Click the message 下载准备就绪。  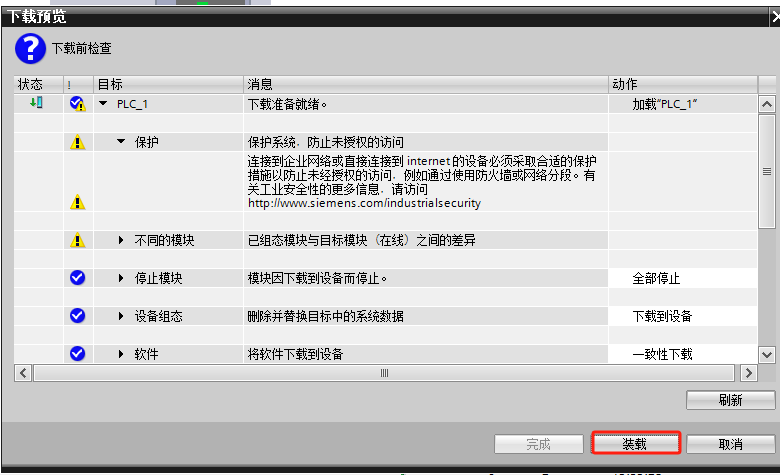tap(288, 104)
